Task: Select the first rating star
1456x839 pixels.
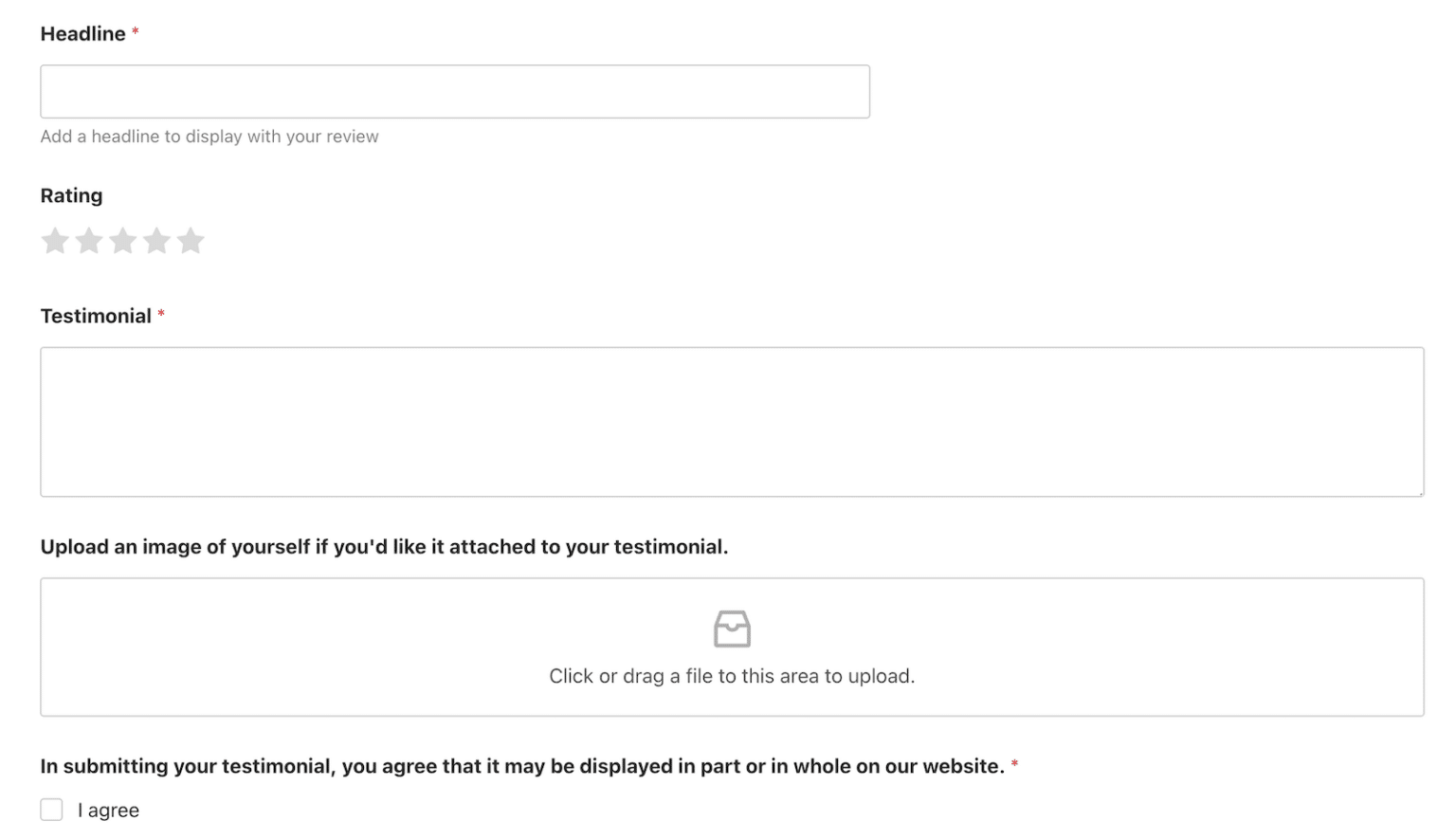Action: (x=55, y=241)
